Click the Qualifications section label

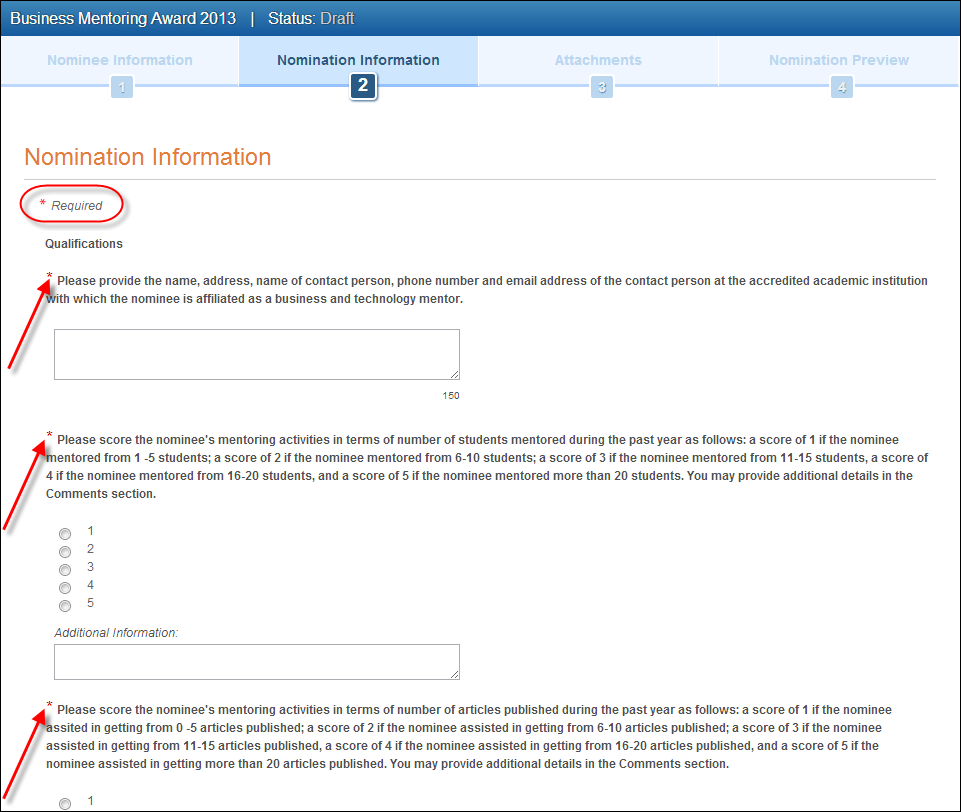pos(84,244)
